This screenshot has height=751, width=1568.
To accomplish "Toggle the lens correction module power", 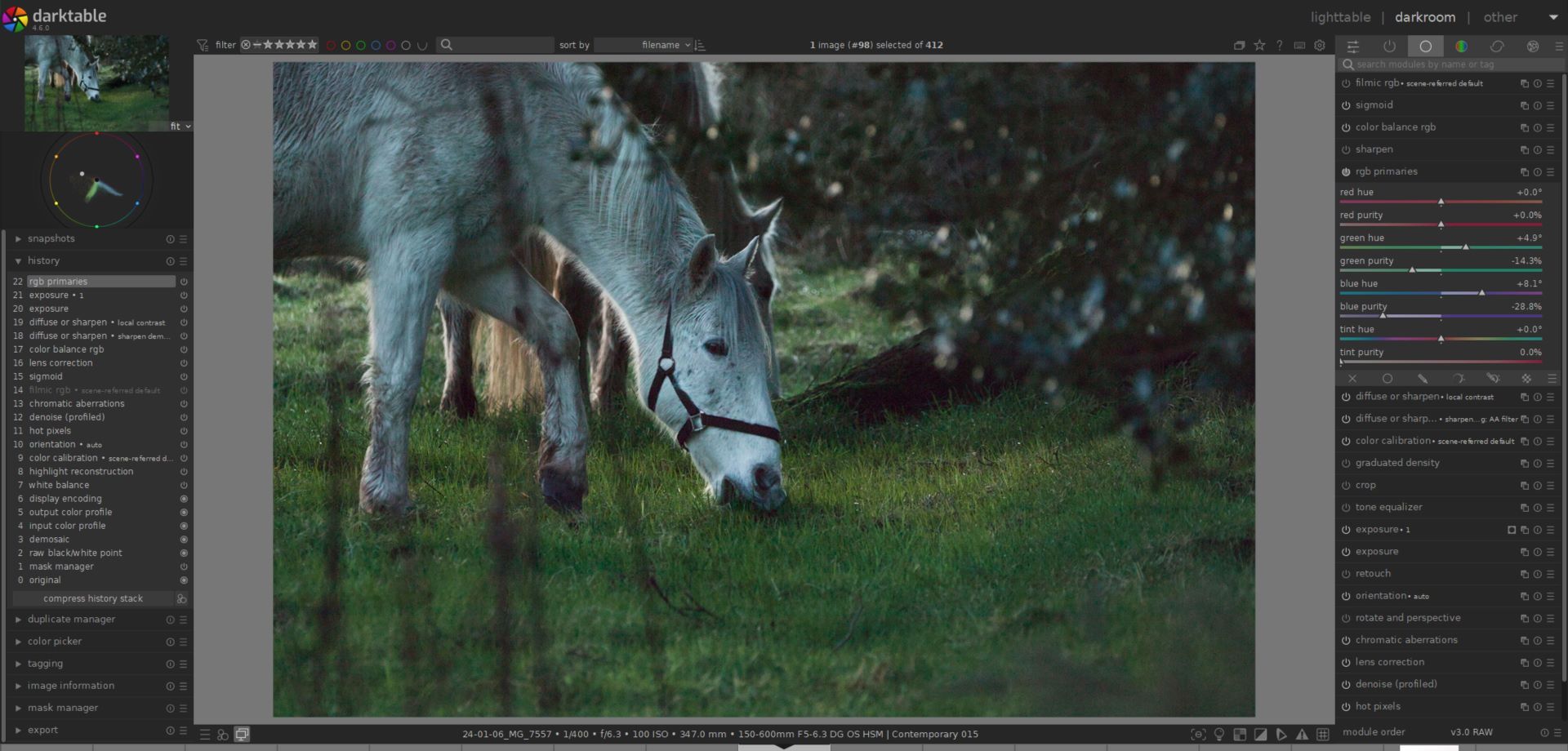I will 1346,663.
